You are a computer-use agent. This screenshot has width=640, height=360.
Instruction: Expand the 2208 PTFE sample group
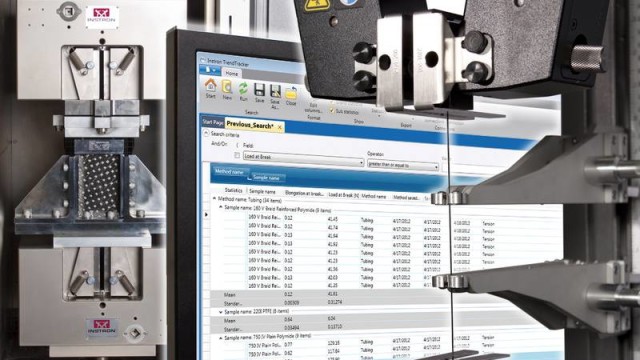click(x=221, y=312)
